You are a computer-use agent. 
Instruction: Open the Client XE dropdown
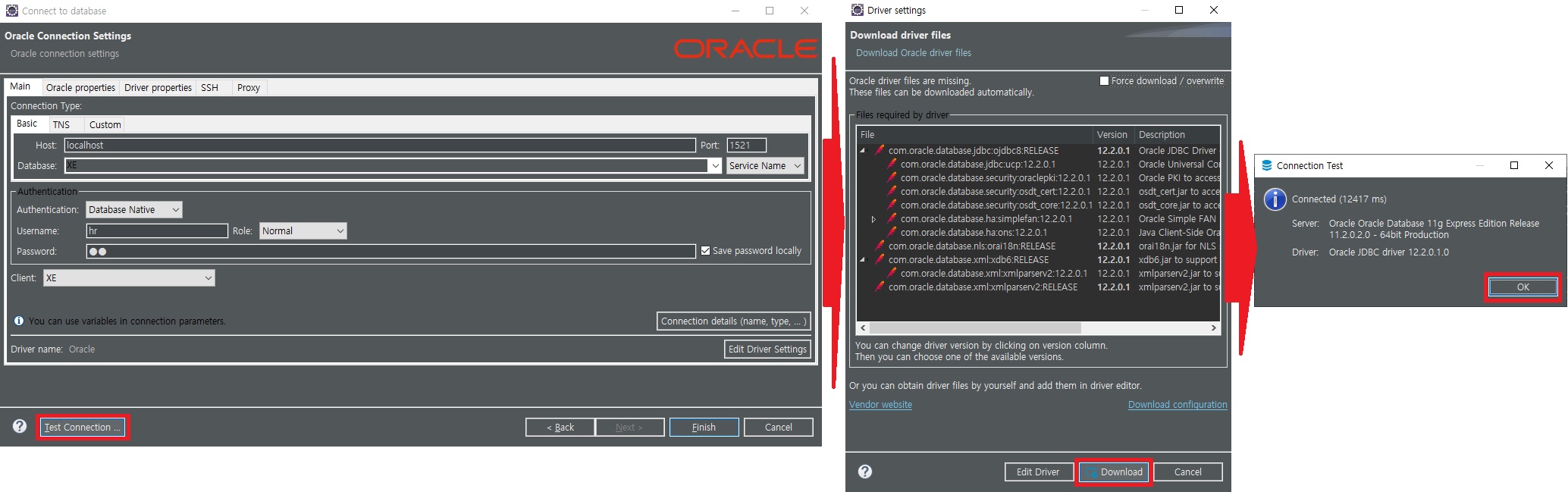coord(129,277)
